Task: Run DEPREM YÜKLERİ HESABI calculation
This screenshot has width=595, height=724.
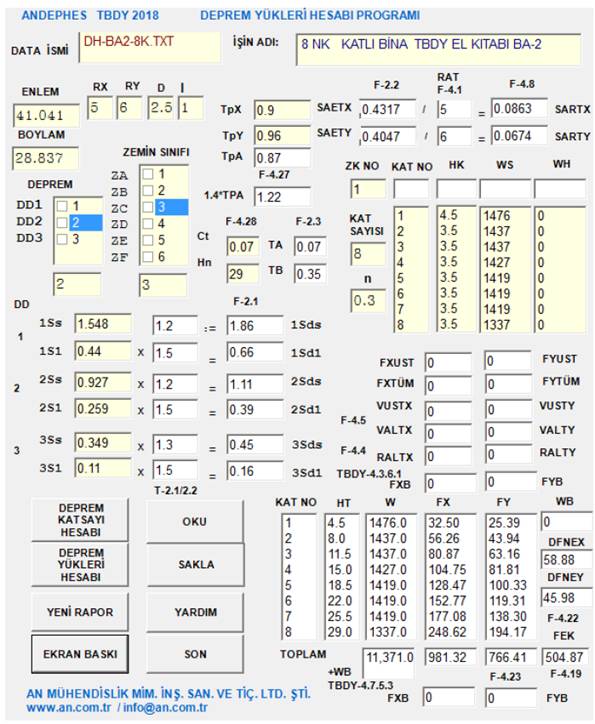Action: pos(80,565)
